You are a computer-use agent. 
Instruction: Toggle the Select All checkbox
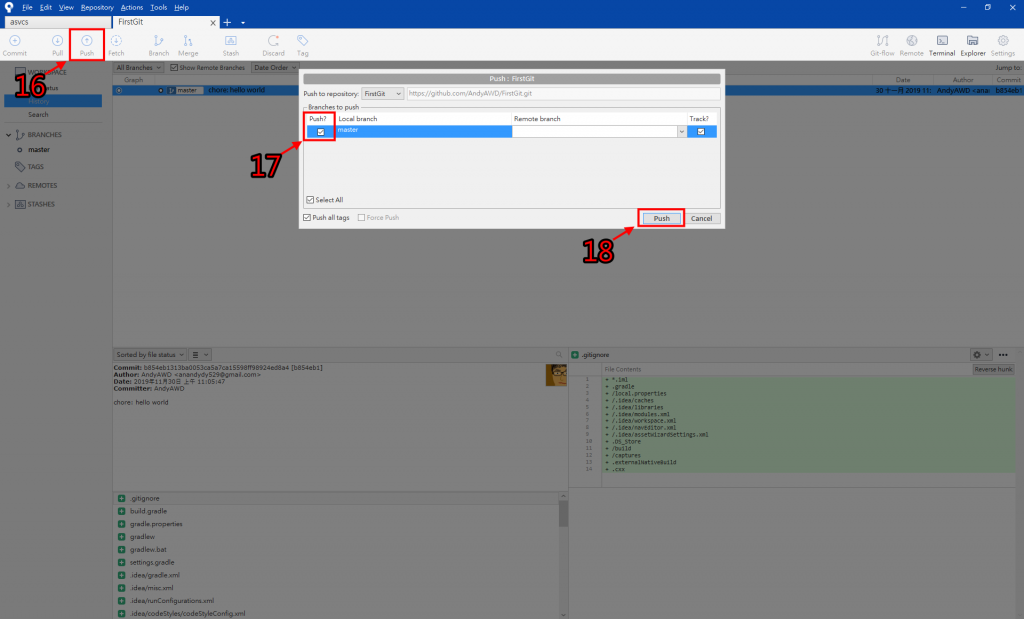tap(310, 200)
